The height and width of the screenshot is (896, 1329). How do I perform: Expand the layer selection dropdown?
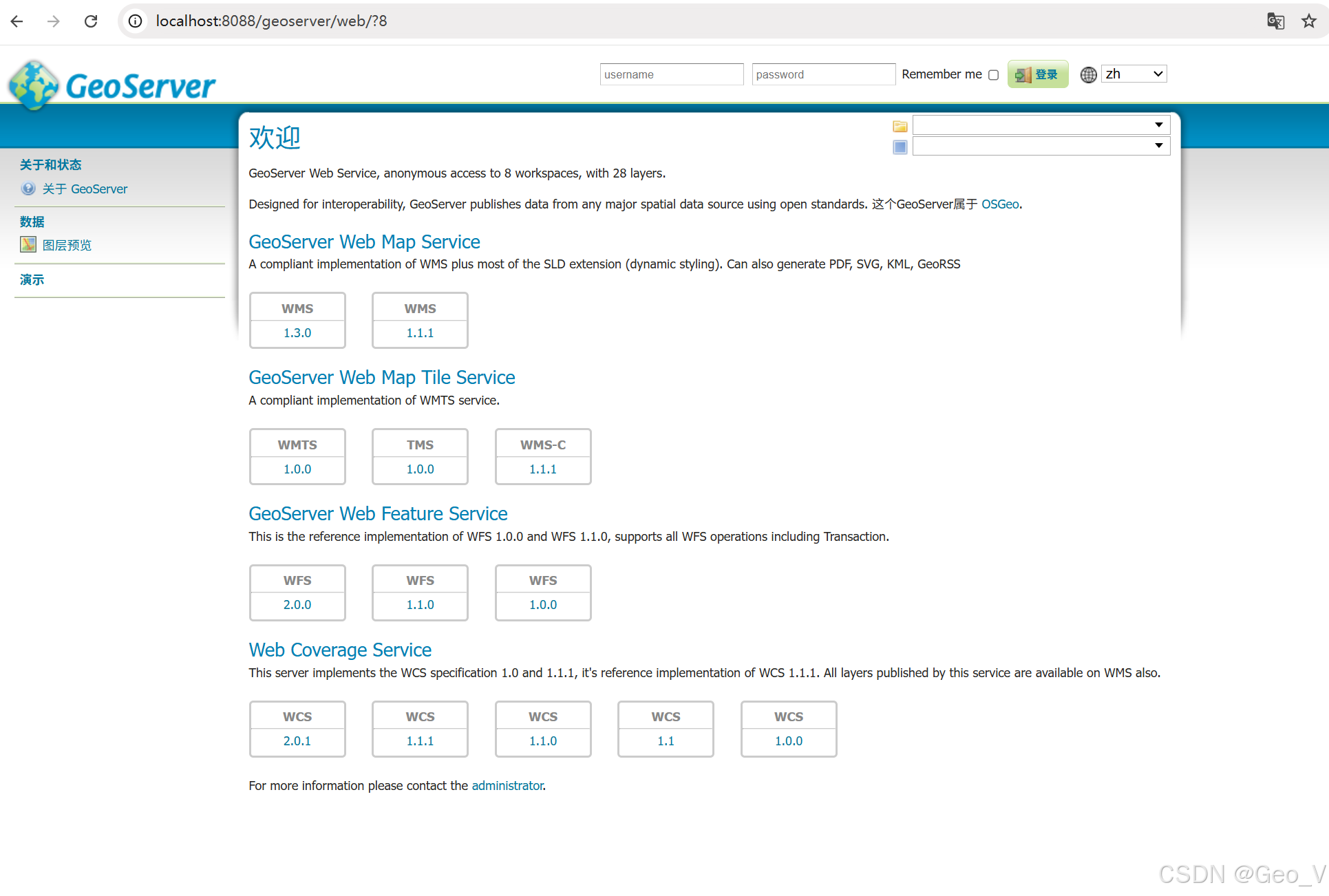click(1041, 145)
